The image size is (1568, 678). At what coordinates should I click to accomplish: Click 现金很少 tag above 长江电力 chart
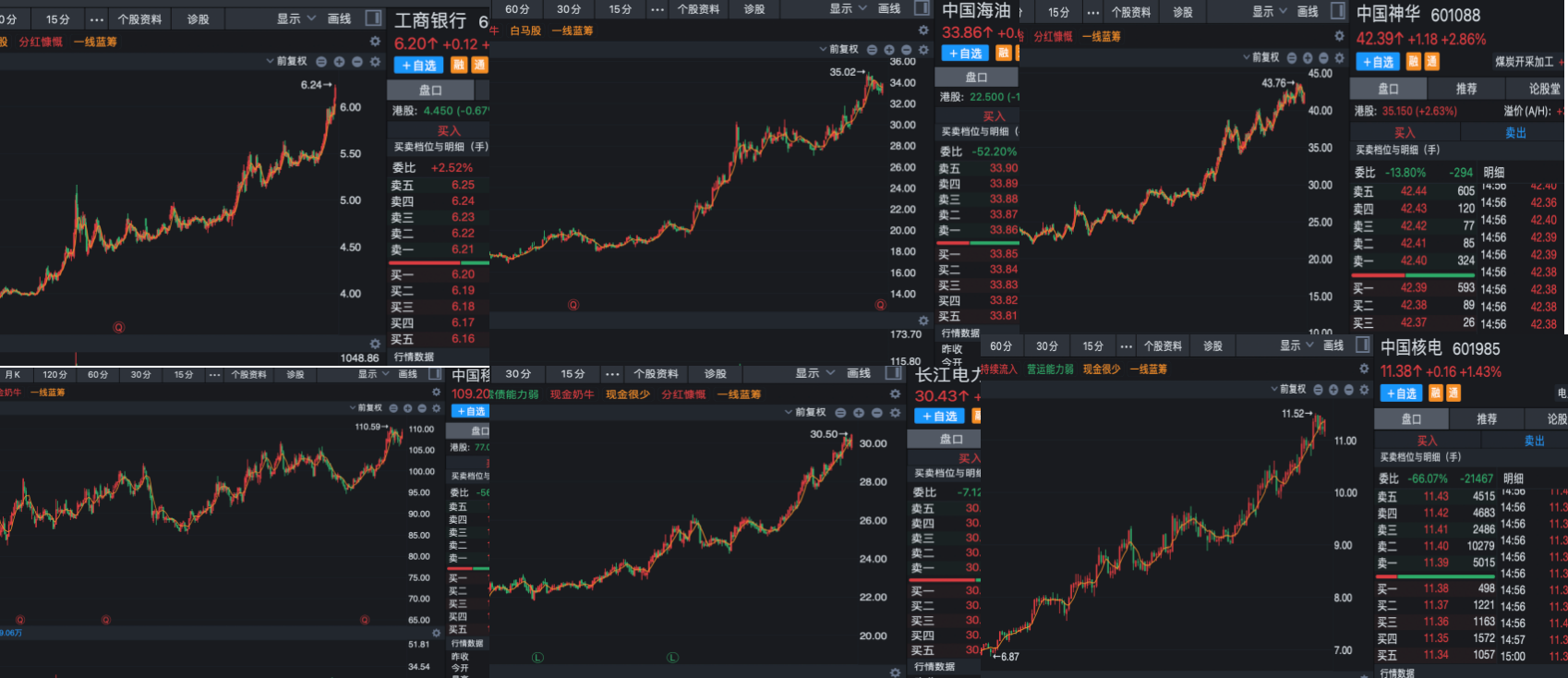[627, 394]
